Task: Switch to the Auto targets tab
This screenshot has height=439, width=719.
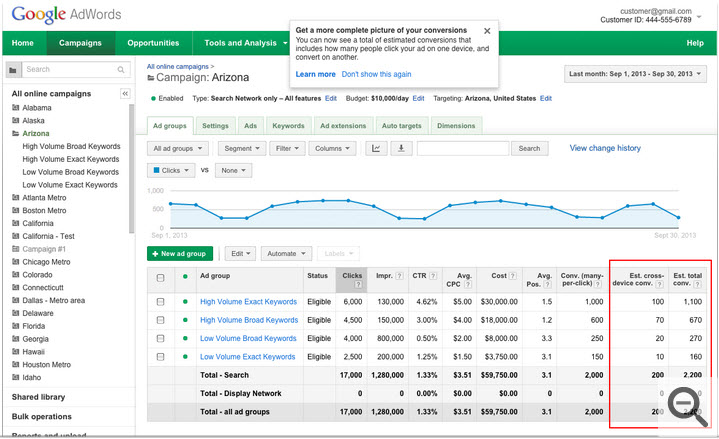Action: (401, 126)
